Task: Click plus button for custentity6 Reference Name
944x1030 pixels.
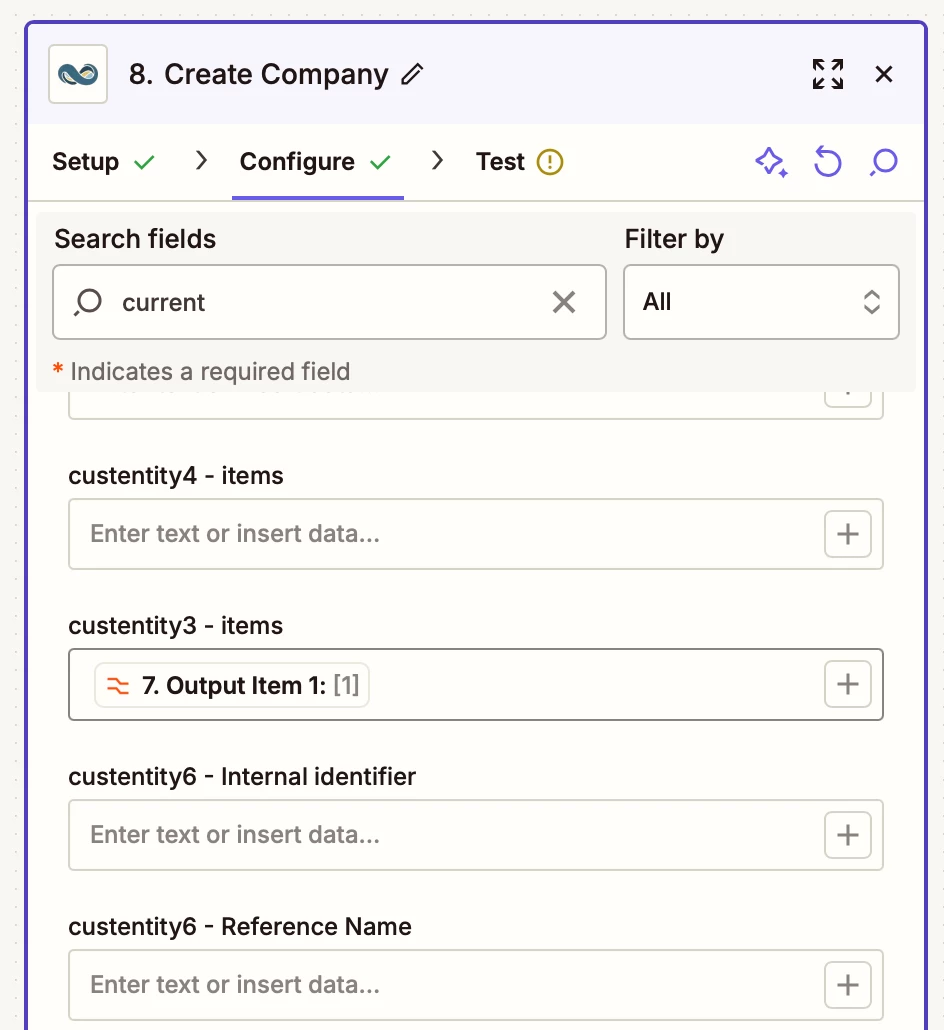Action: coord(848,985)
